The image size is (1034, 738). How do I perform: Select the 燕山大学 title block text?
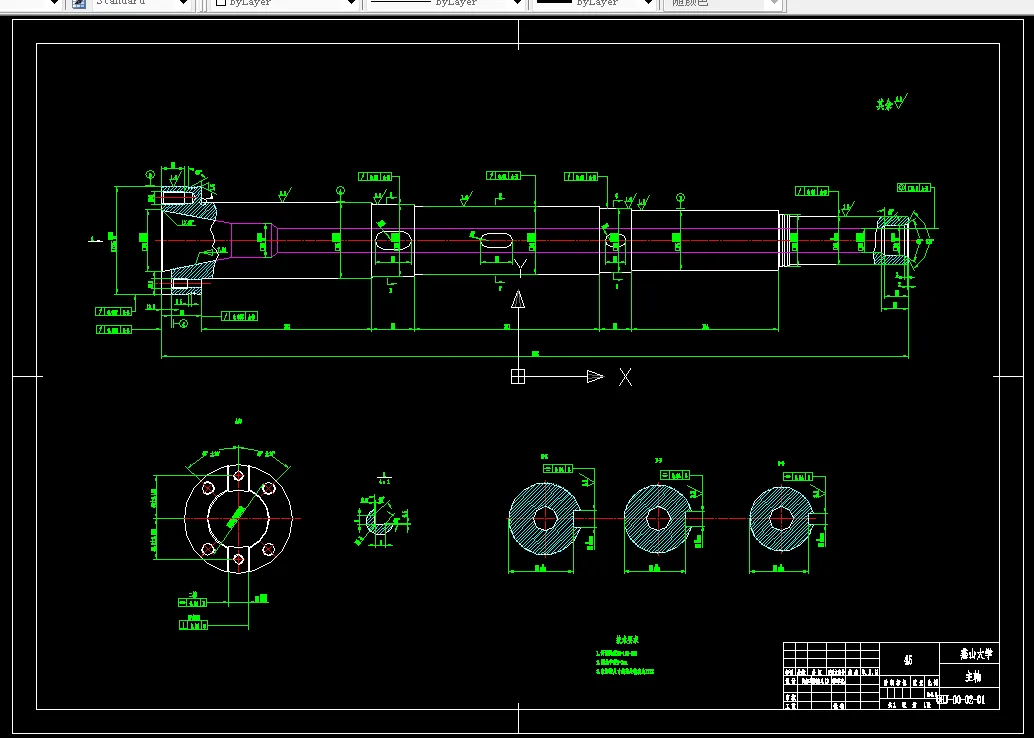click(x=975, y=654)
